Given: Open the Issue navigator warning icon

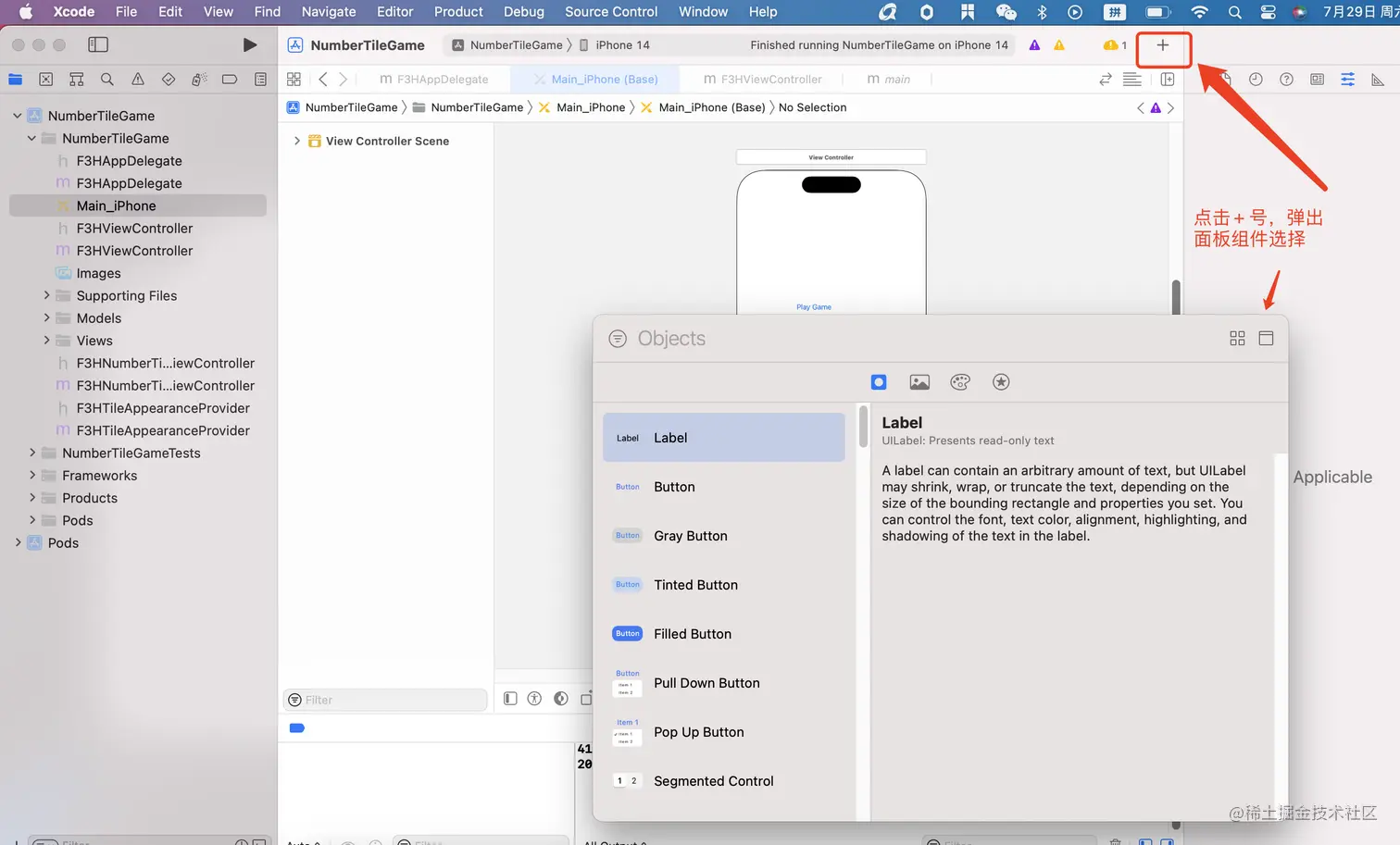Looking at the screenshot, I should (138, 80).
